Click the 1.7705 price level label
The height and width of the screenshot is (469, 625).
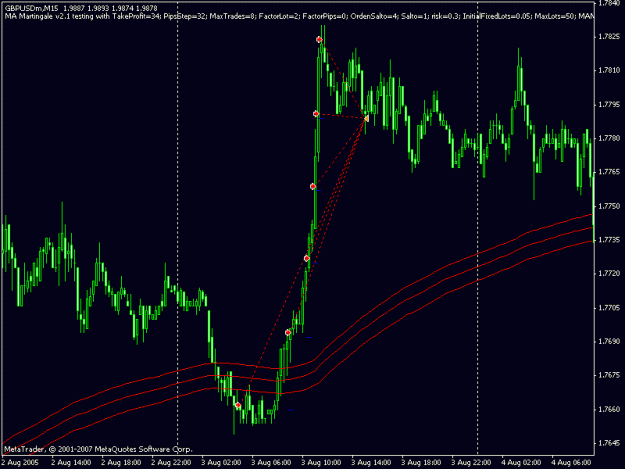609,308
